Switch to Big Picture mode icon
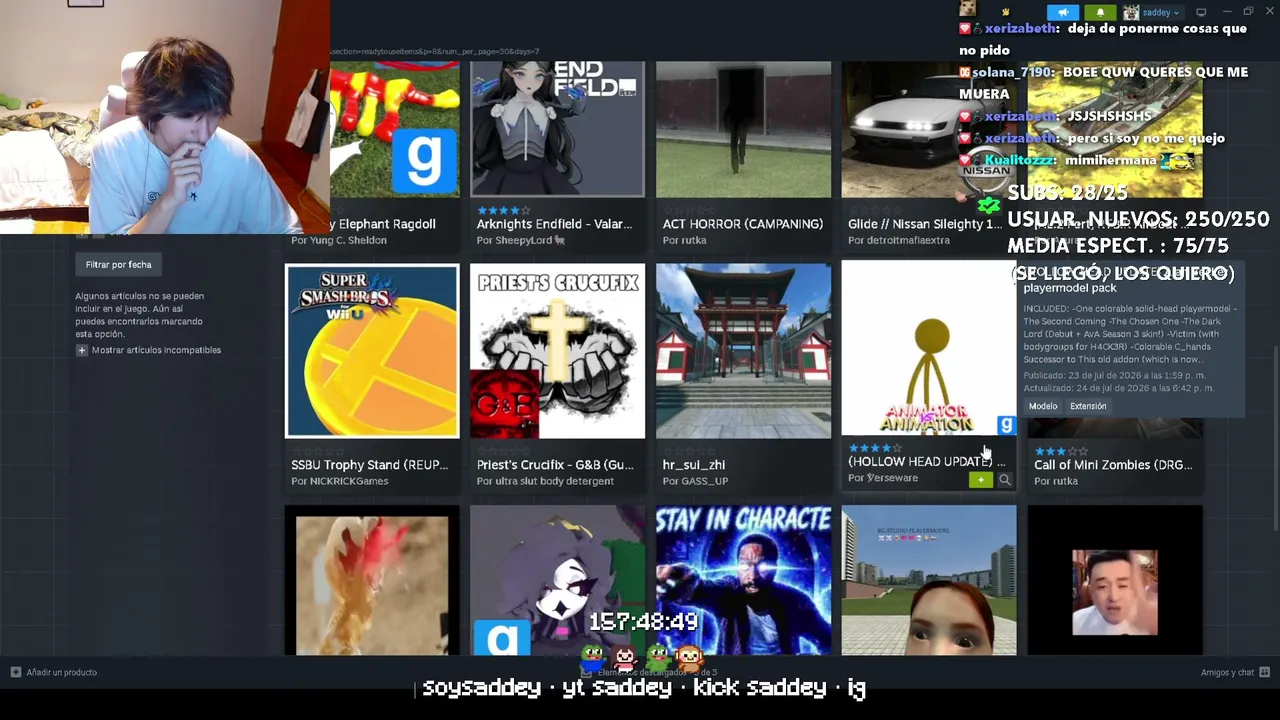The width and height of the screenshot is (1280, 720). [x=1201, y=12]
